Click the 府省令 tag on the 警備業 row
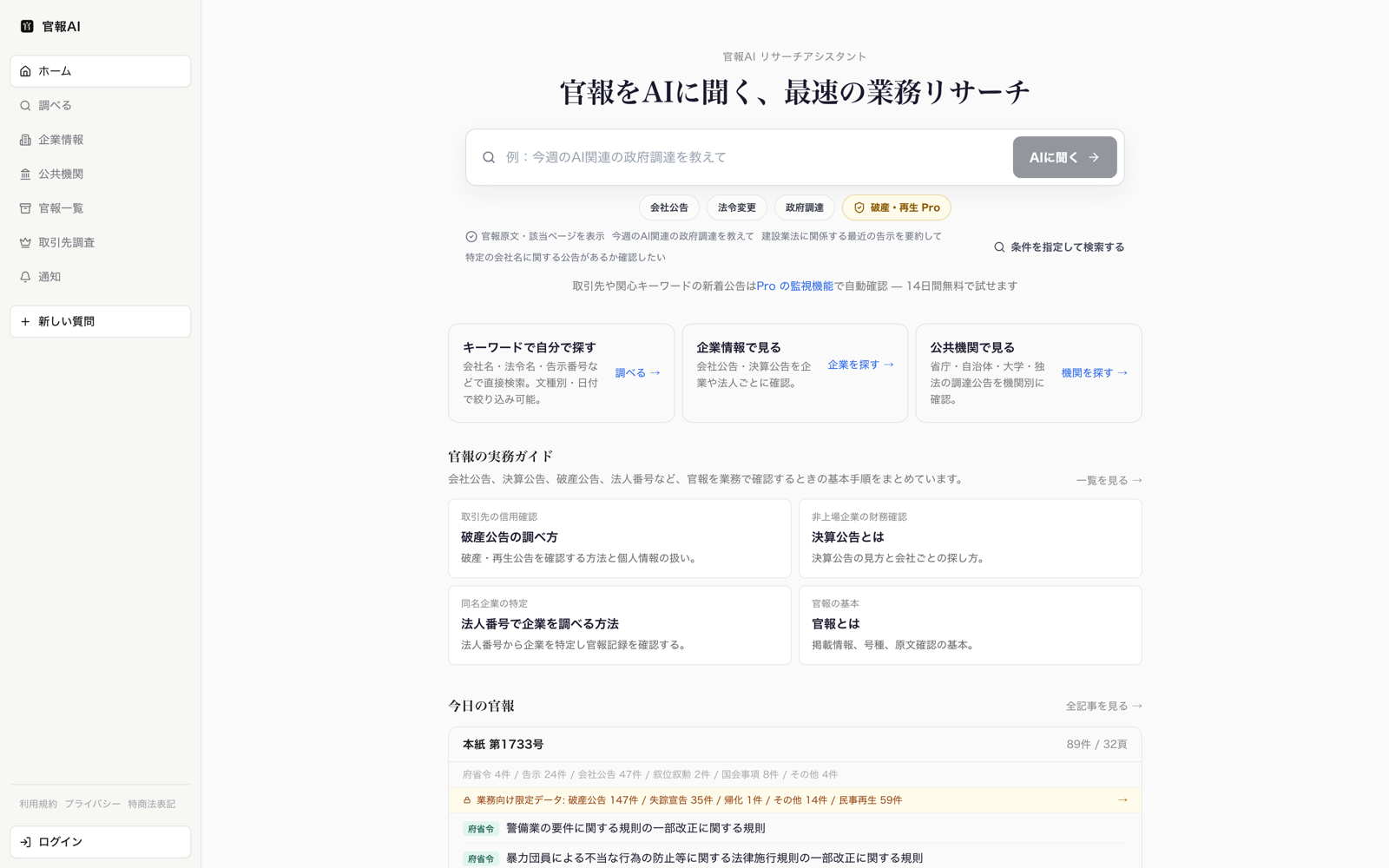This screenshot has width=1389, height=868. (480, 829)
